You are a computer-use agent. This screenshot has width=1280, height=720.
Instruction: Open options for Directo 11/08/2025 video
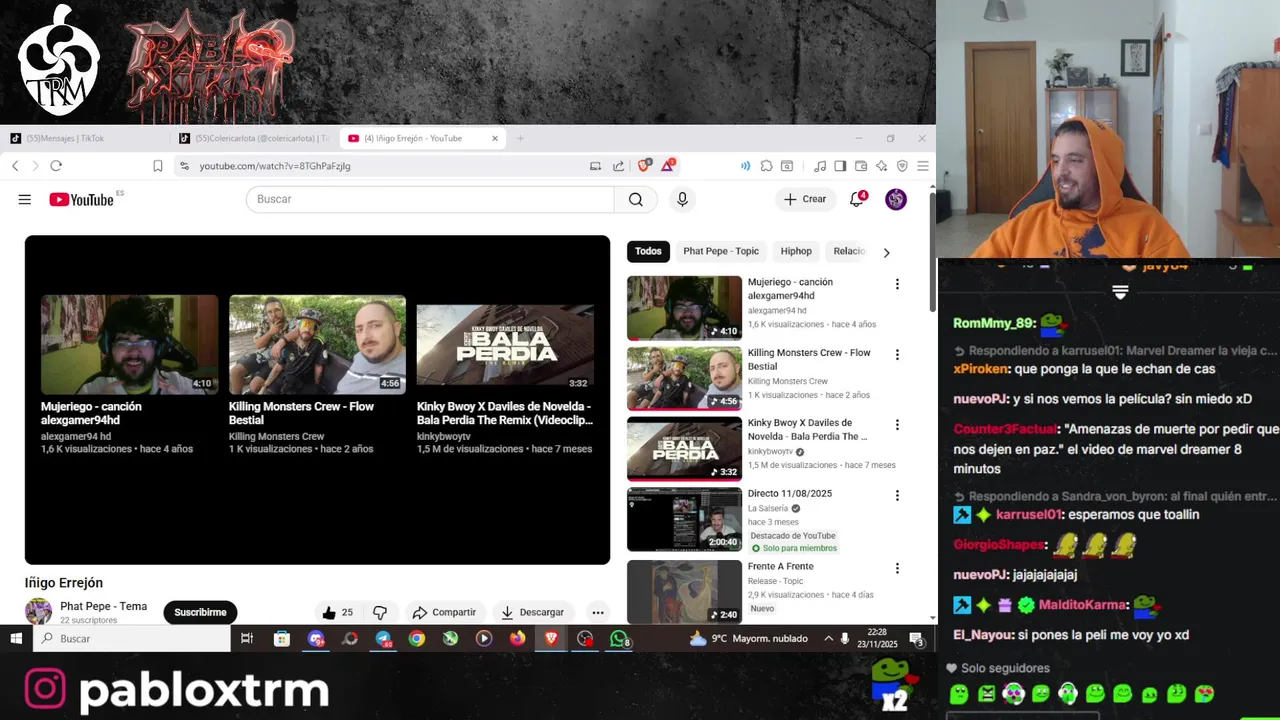[897, 495]
